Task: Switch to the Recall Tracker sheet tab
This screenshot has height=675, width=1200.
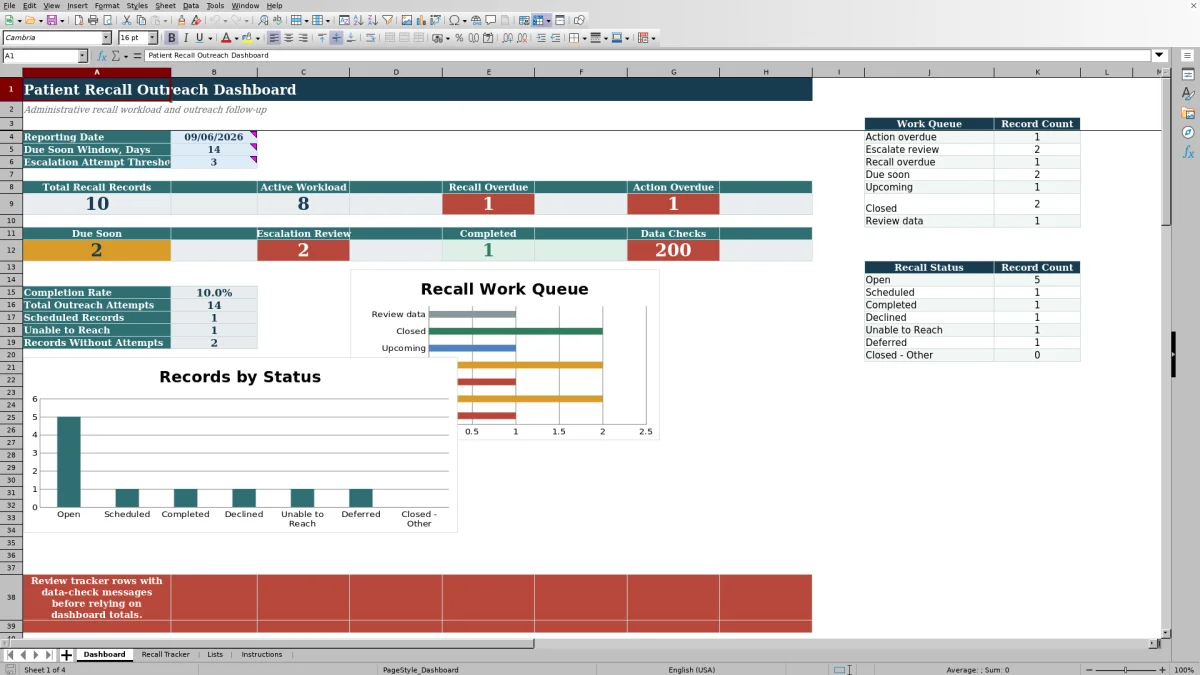Action: pos(165,655)
